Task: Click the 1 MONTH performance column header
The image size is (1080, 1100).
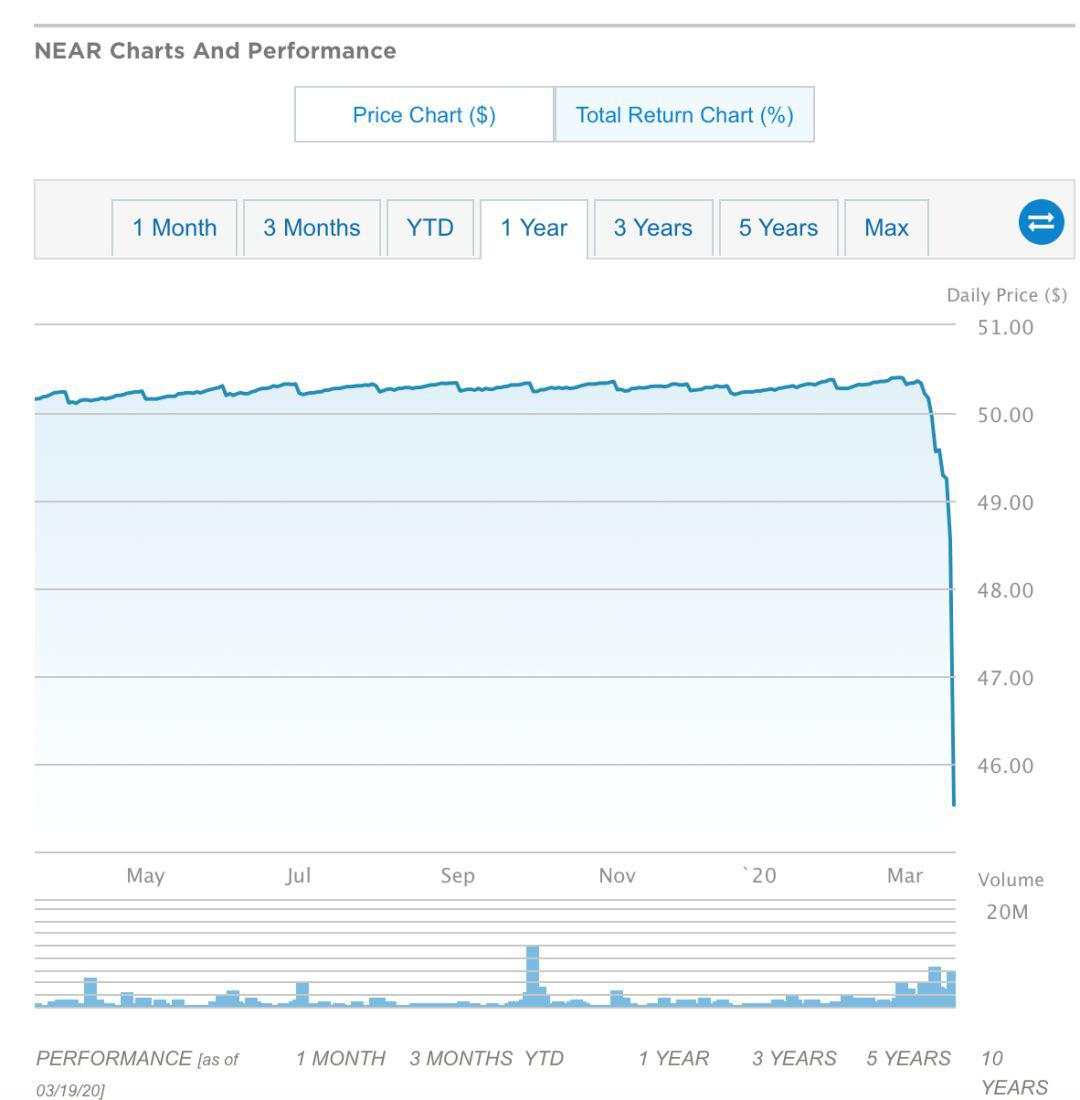Action: tap(340, 1058)
